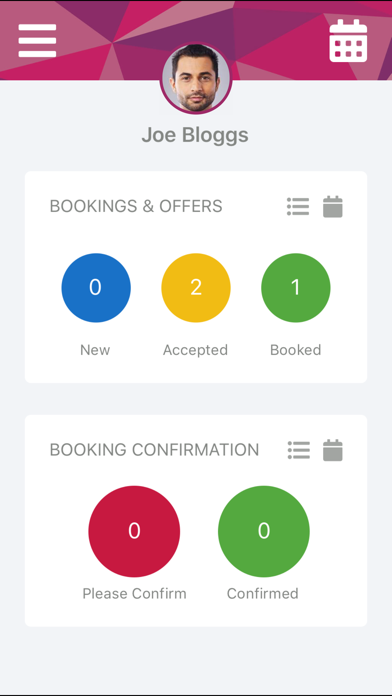Image resolution: width=392 pixels, height=696 pixels.
Task: Tap the Joe Bloggs name text
Action: pos(195,135)
